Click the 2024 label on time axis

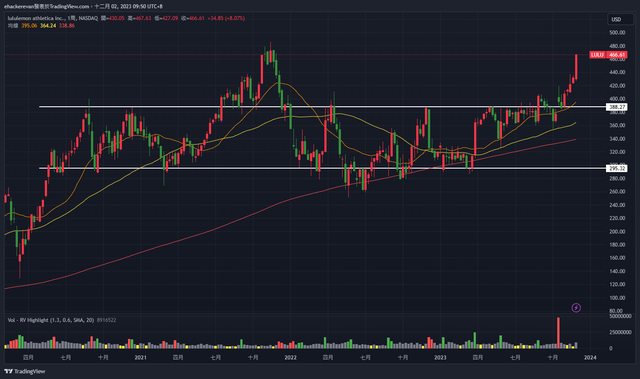pyautogui.click(x=590, y=357)
